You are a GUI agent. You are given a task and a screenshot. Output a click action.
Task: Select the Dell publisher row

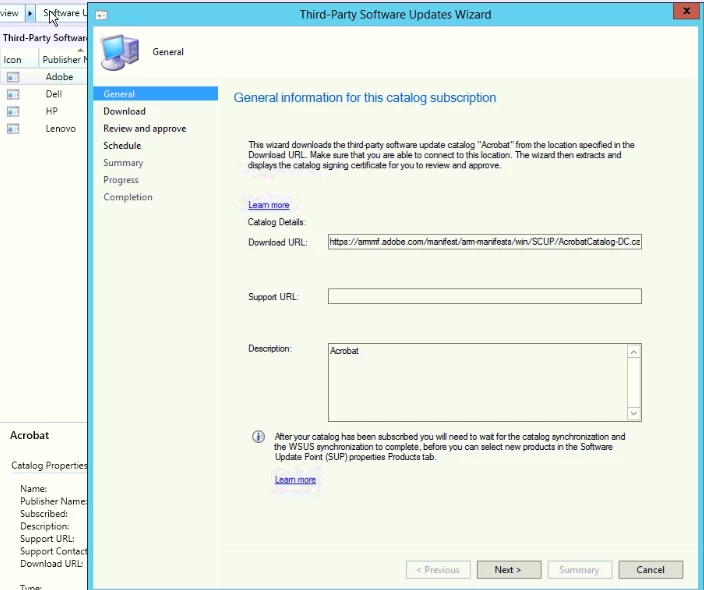click(x=43, y=94)
